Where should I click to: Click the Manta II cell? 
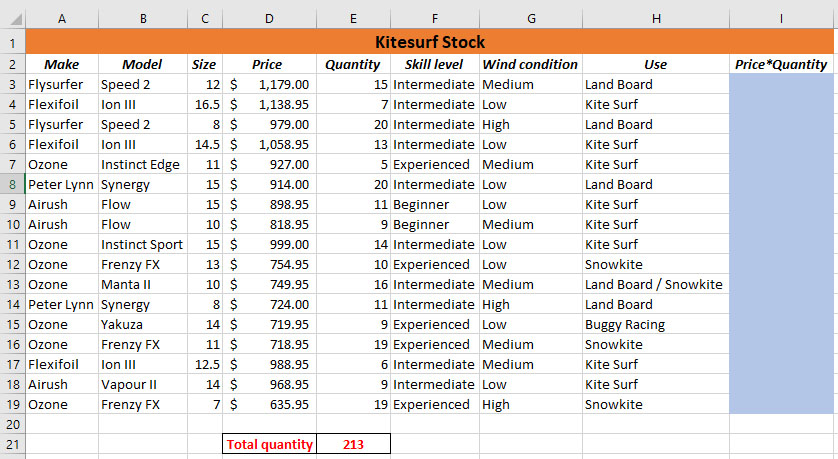coord(143,284)
